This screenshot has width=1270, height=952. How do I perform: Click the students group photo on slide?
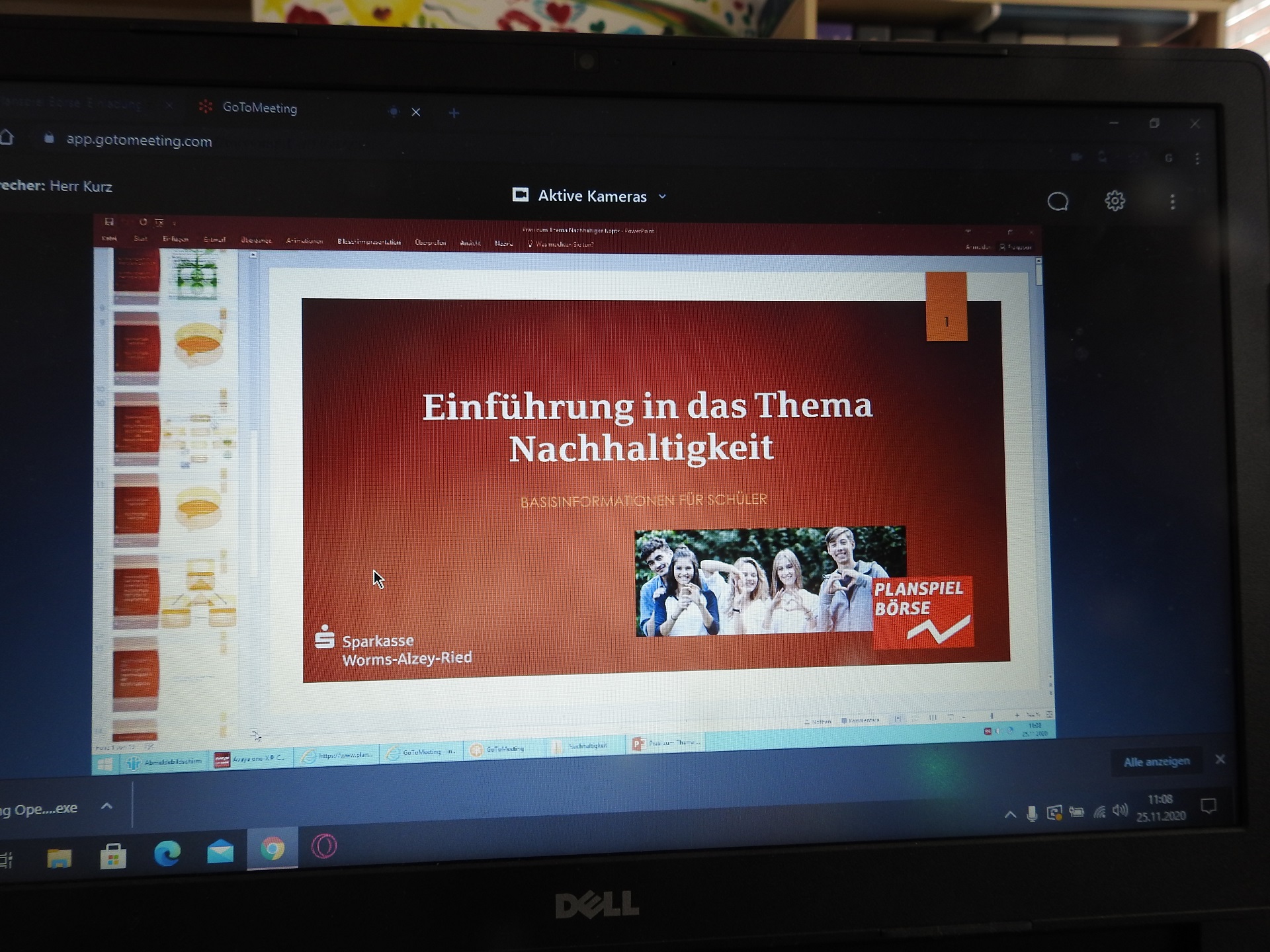(770, 582)
